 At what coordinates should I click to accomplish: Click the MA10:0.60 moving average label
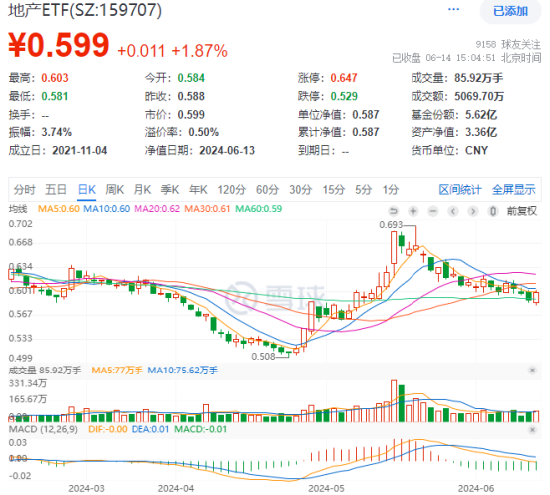[x=107, y=209]
